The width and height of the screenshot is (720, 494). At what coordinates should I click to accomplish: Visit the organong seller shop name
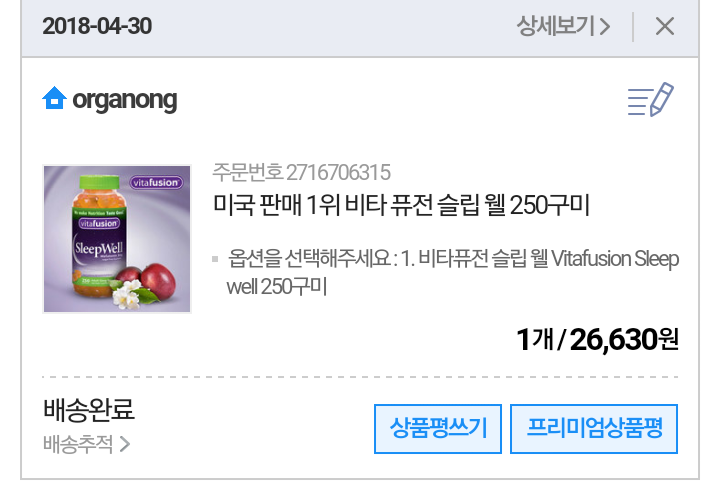point(125,100)
